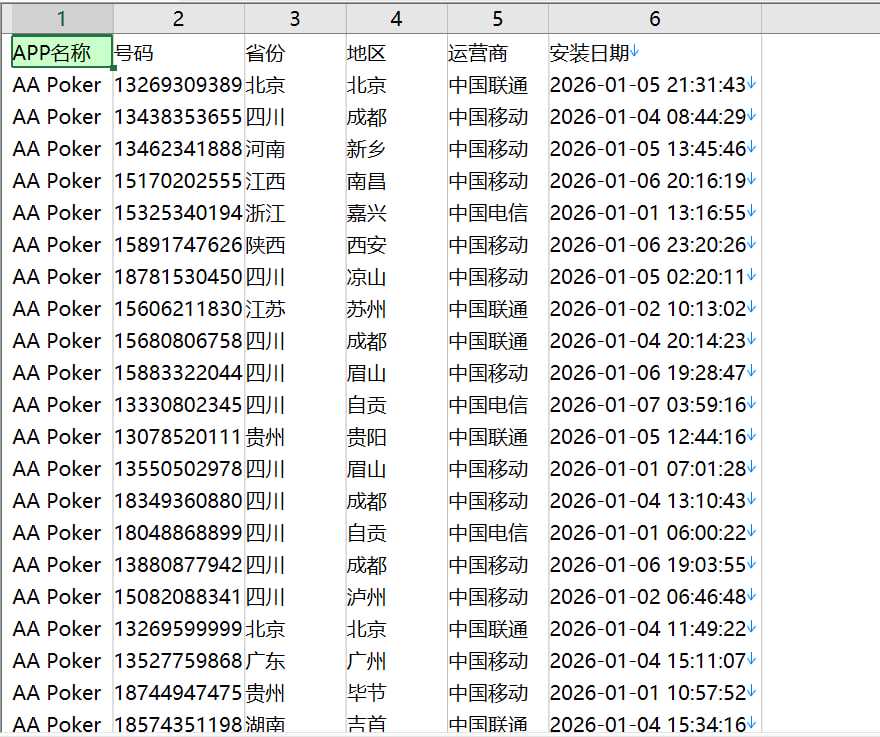Click the 省份 header cell
This screenshot has width=880, height=737.
click(x=295, y=53)
